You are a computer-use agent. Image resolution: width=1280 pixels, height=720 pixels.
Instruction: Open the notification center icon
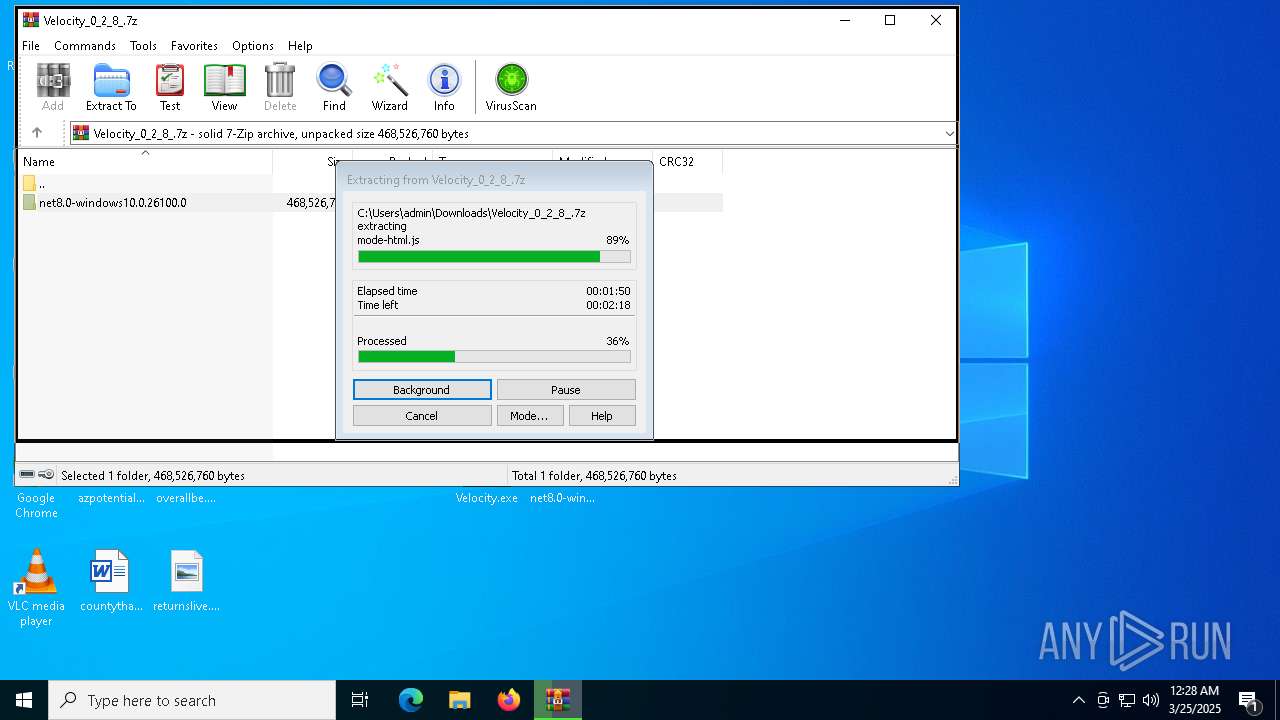point(1249,700)
